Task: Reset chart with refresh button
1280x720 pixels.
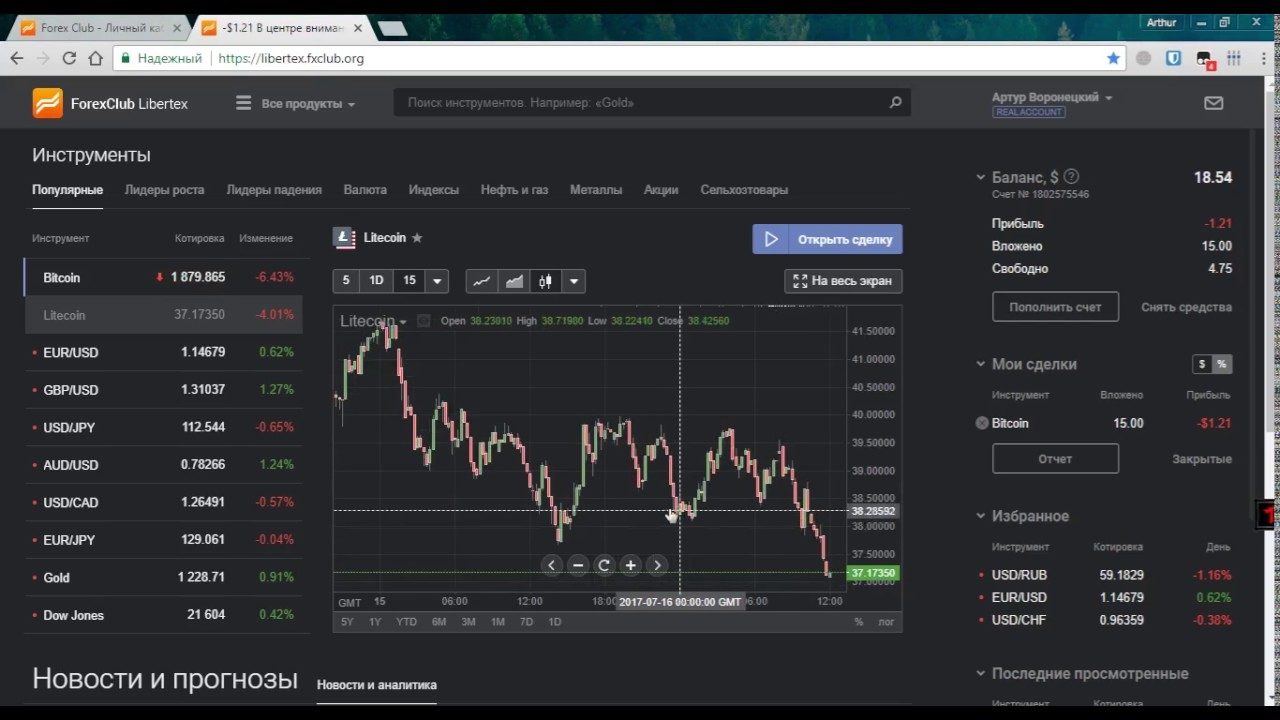Action: (x=604, y=565)
